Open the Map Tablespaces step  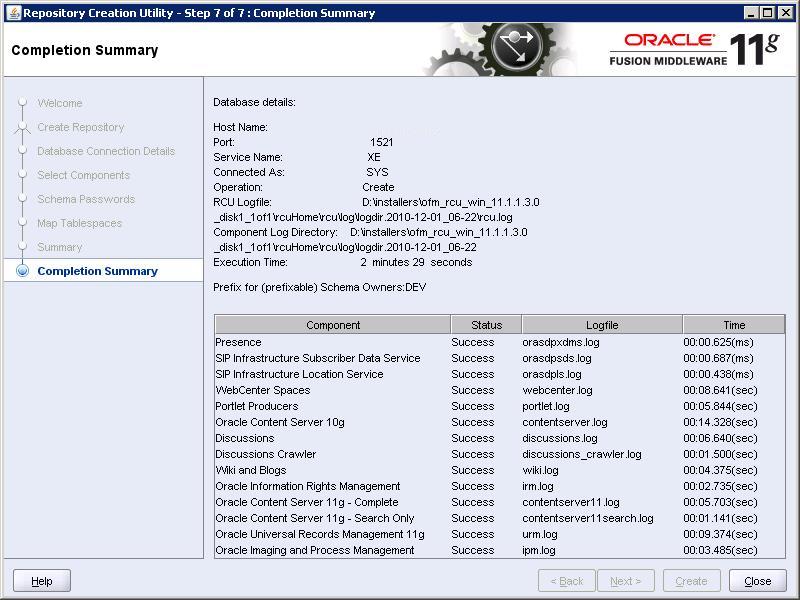coord(80,223)
